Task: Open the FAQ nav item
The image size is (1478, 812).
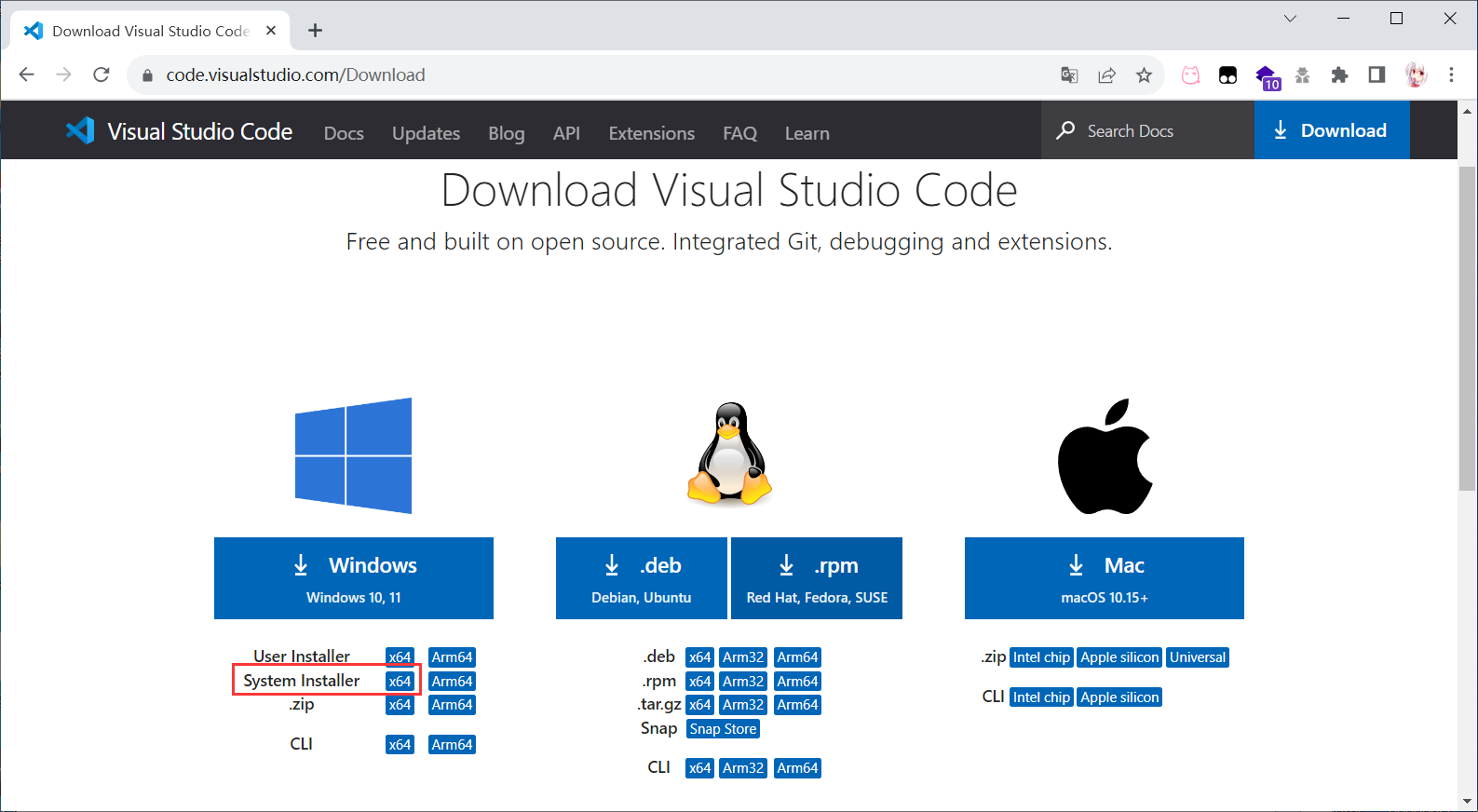Action: [x=739, y=133]
